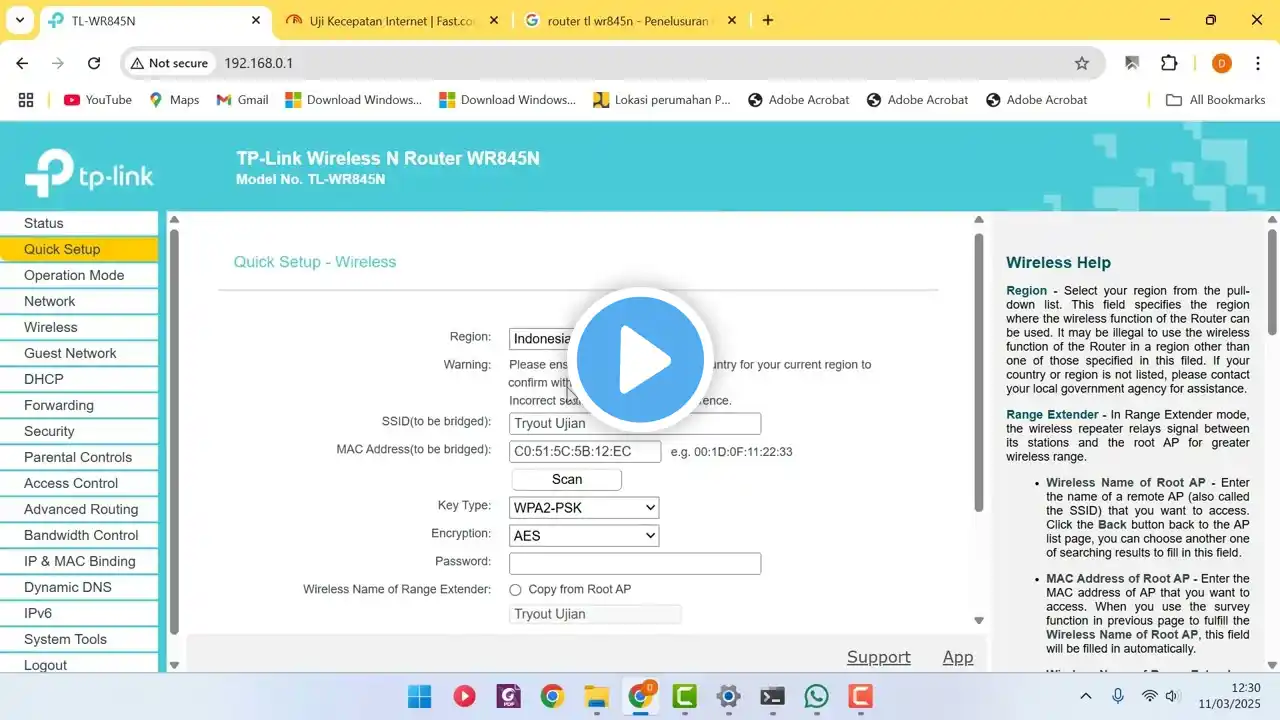Show hidden system tray icons
Viewport: 1280px width, 720px height.
(x=1086, y=696)
